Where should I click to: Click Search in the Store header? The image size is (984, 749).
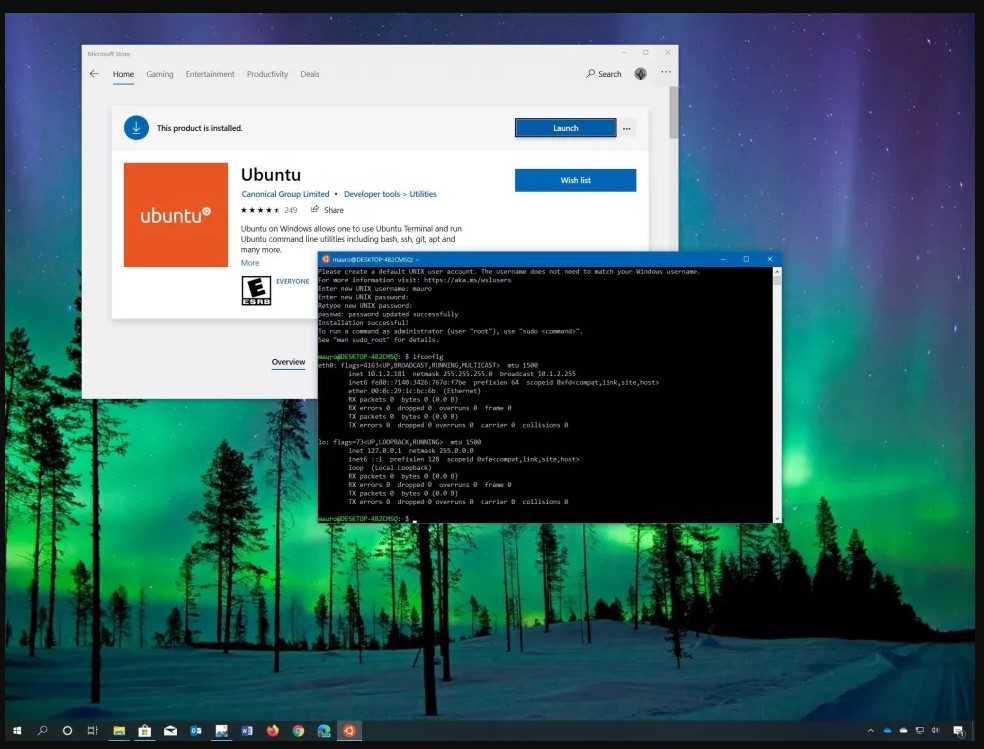604,74
